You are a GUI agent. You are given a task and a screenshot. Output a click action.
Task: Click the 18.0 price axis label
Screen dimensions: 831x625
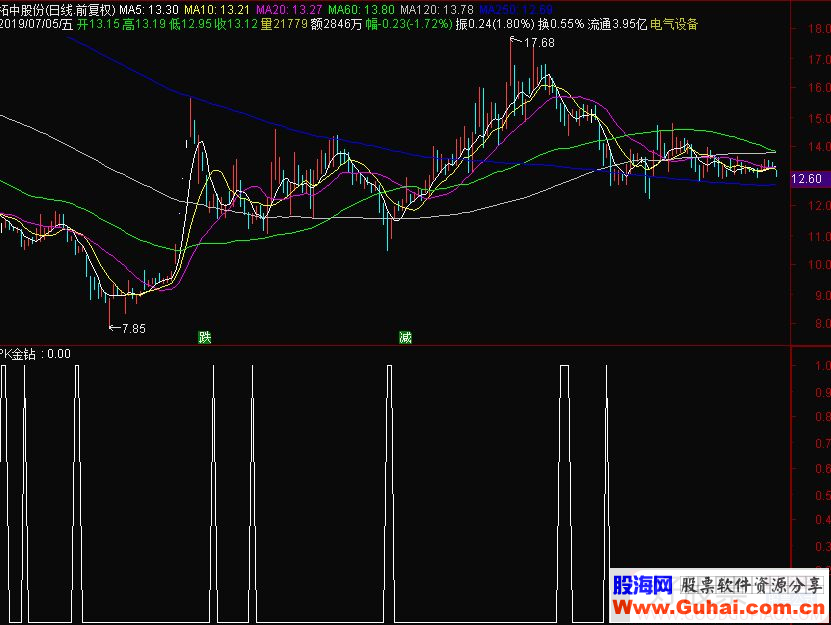819,29
